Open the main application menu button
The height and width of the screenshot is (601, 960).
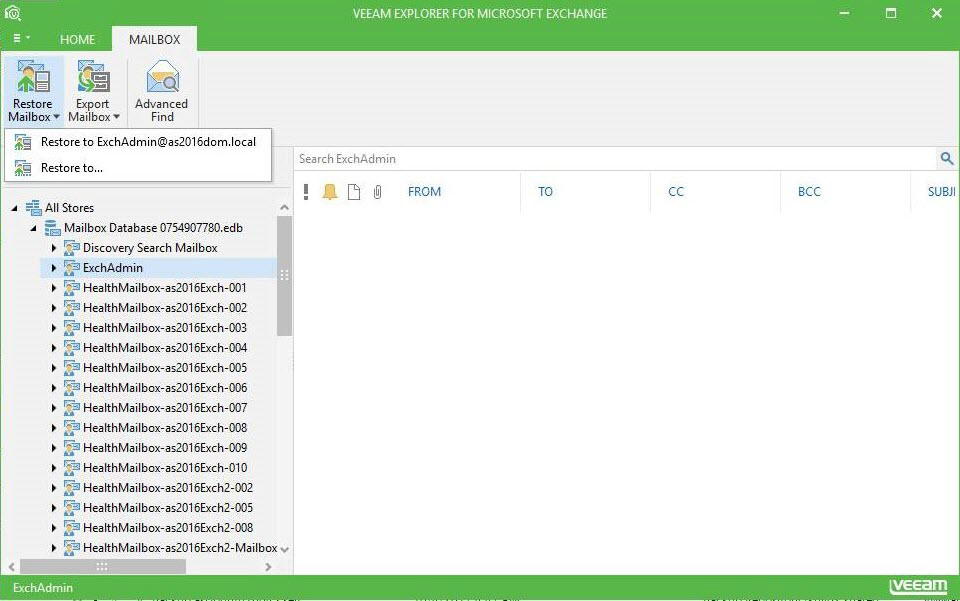(21, 38)
